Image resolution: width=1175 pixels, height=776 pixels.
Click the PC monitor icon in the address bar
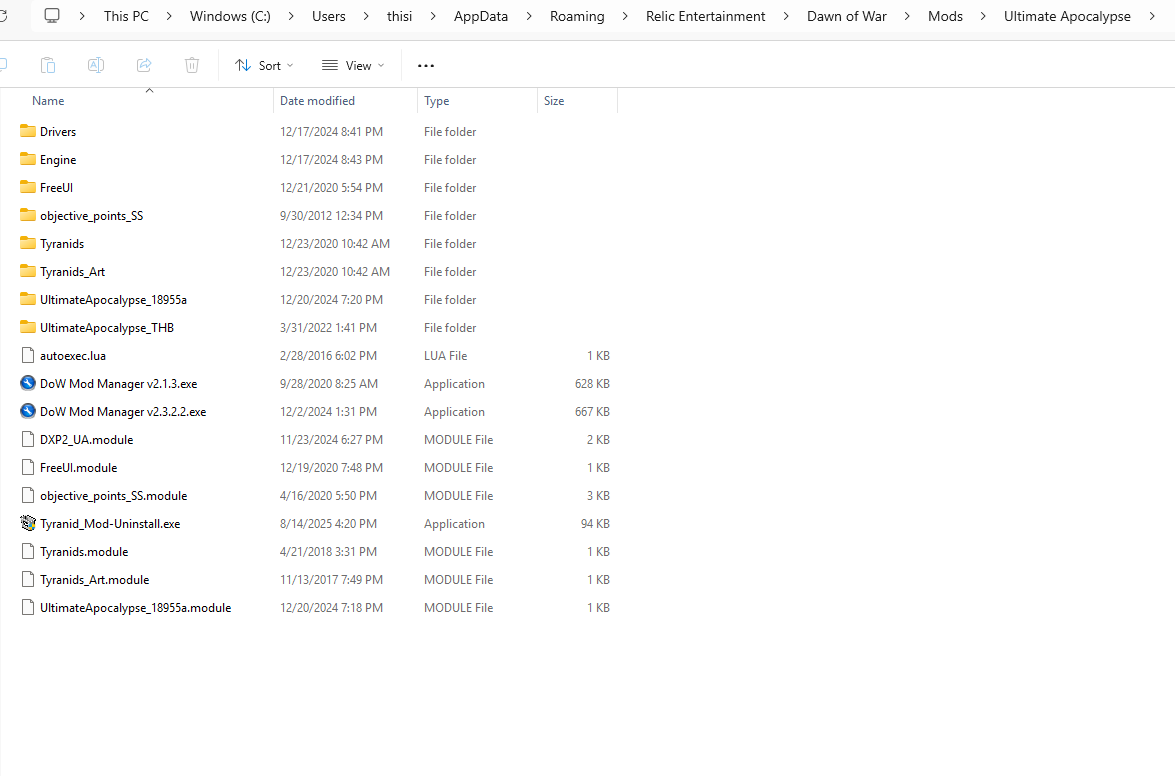(x=52, y=16)
